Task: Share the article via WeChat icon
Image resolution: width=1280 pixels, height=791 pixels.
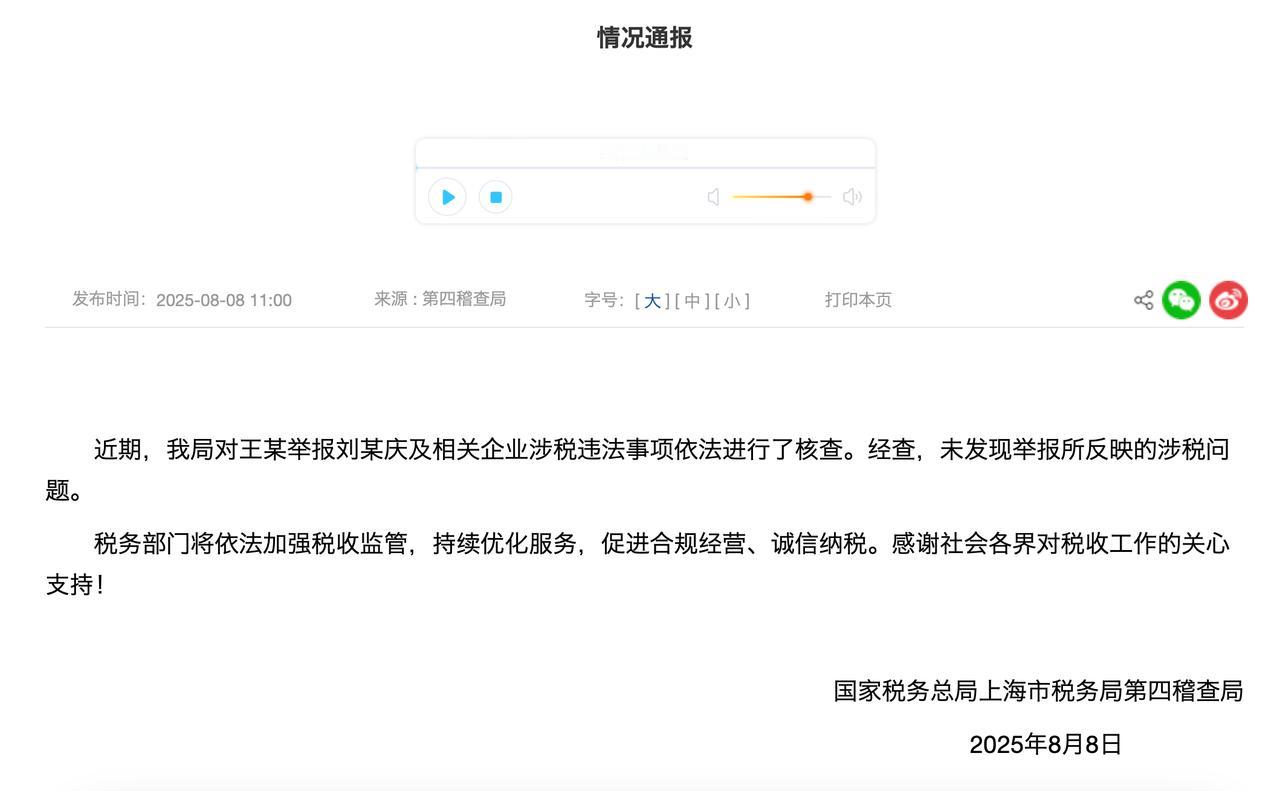Action: coord(1181,300)
